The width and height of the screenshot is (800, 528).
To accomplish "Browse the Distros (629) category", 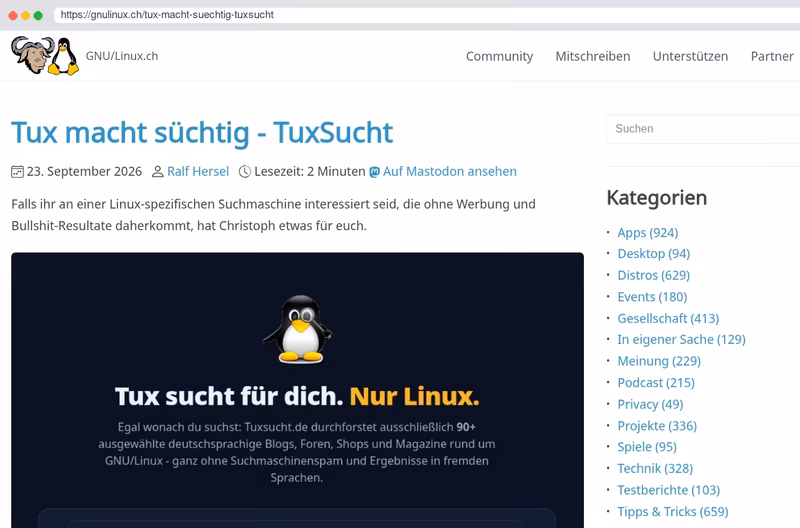I will coord(654,275).
